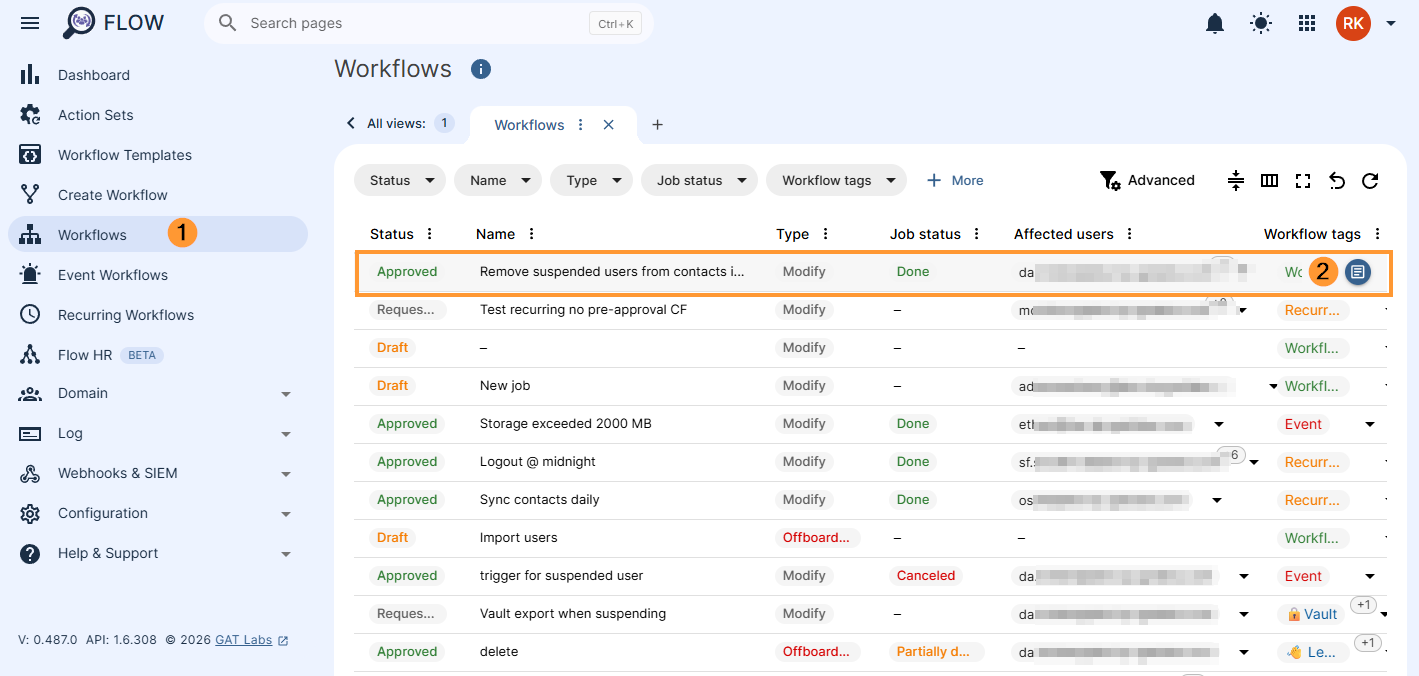Toggle row density icon

click(x=1236, y=181)
